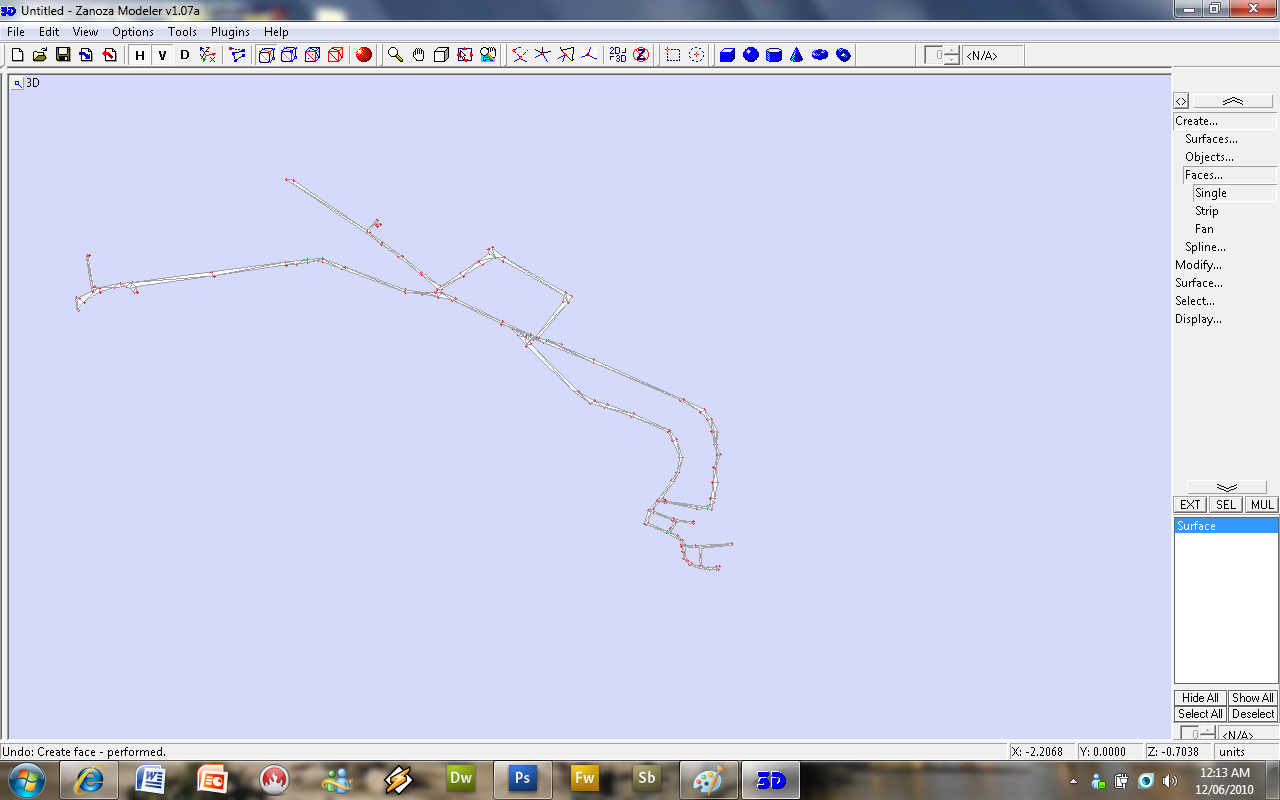1280x800 pixels.
Task: Toggle the MUL selection mode button
Action: pyautogui.click(x=1262, y=505)
